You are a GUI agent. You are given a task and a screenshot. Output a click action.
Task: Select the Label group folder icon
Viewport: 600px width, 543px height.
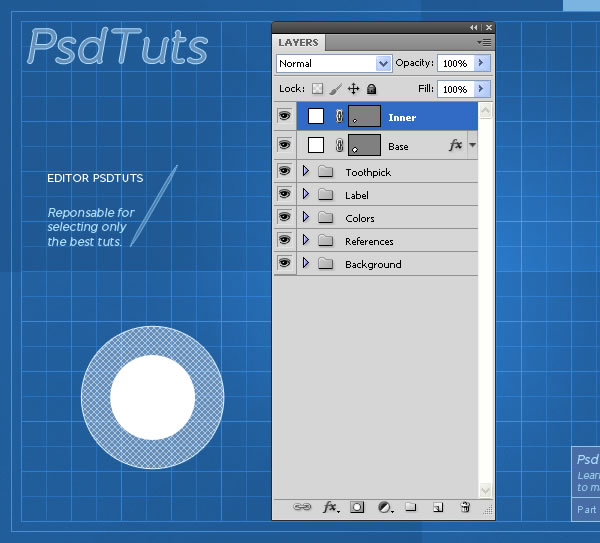326,194
